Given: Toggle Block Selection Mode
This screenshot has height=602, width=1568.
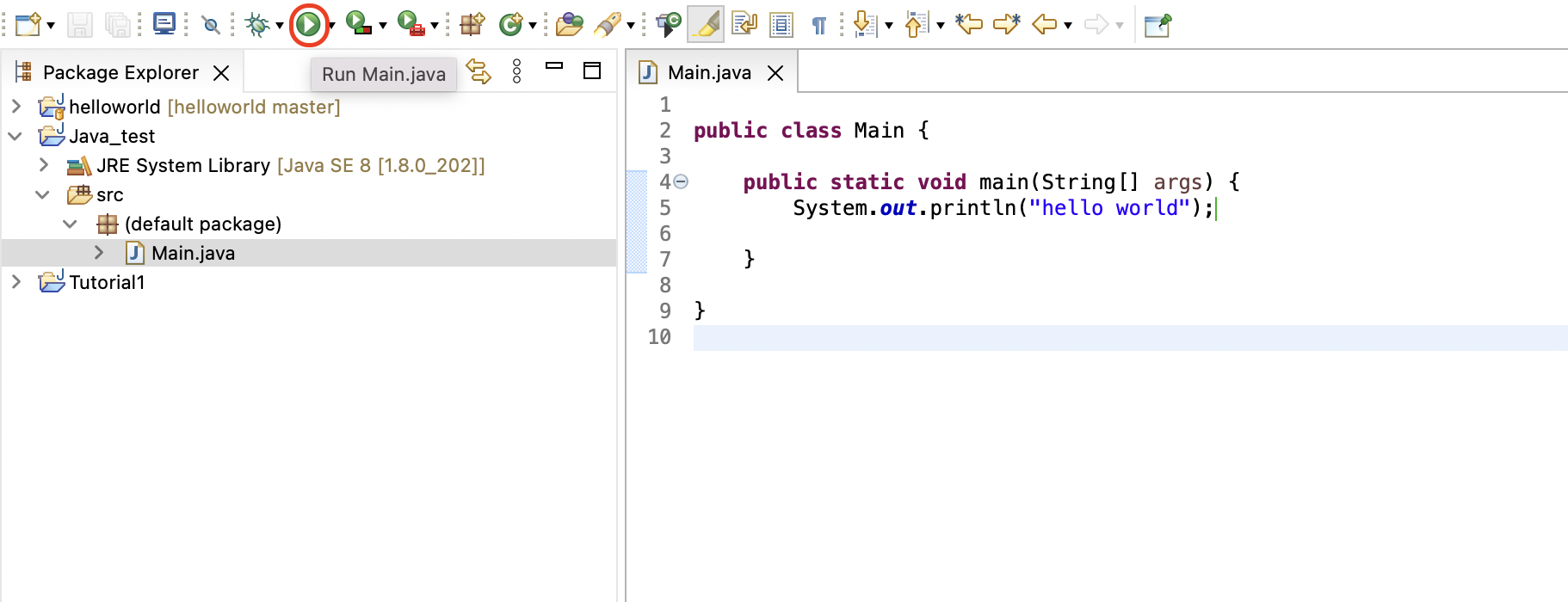Looking at the screenshot, I should (781, 24).
